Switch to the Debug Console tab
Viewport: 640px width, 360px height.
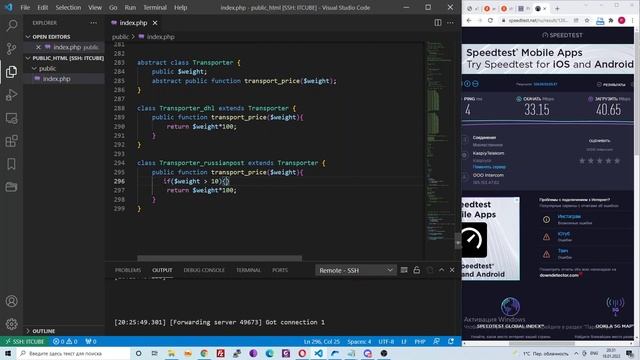pos(204,270)
